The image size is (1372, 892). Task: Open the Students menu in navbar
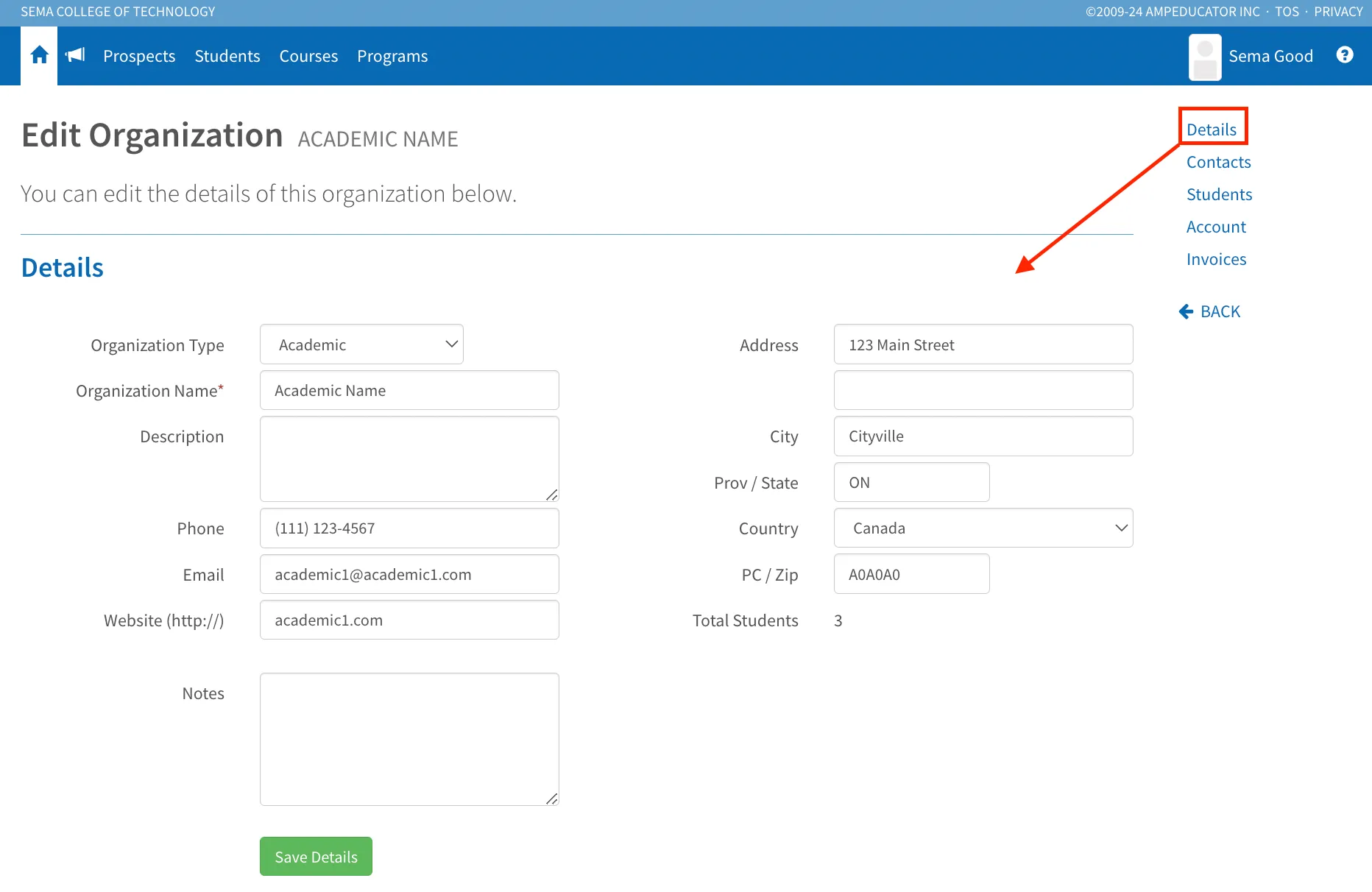[x=227, y=56]
